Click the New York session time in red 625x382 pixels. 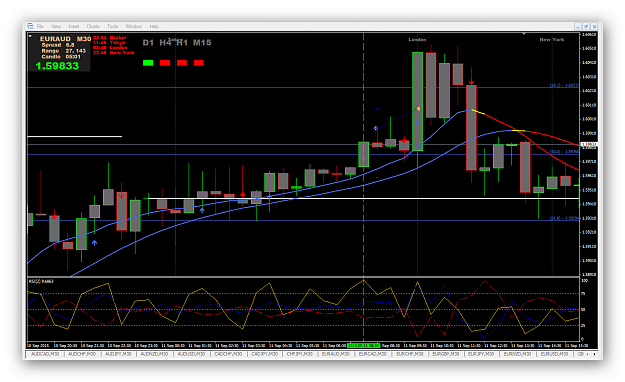click(114, 52)
